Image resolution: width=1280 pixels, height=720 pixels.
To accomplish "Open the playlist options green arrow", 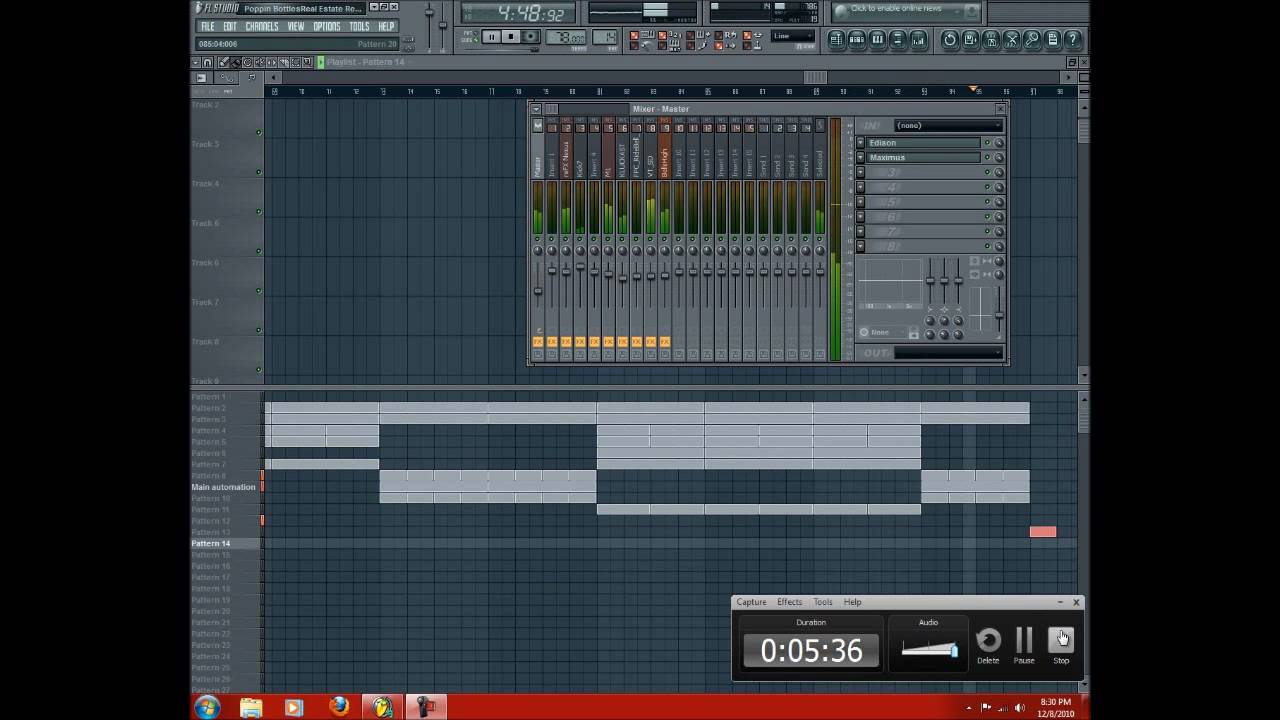I will [321, 62].
